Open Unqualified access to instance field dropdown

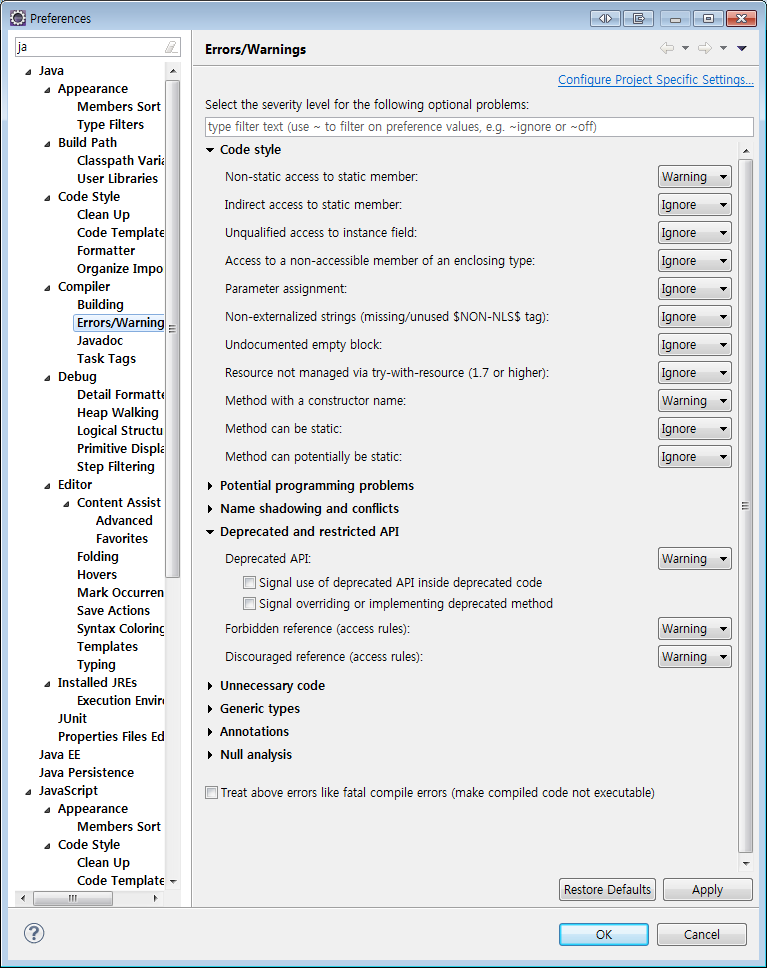695,233
